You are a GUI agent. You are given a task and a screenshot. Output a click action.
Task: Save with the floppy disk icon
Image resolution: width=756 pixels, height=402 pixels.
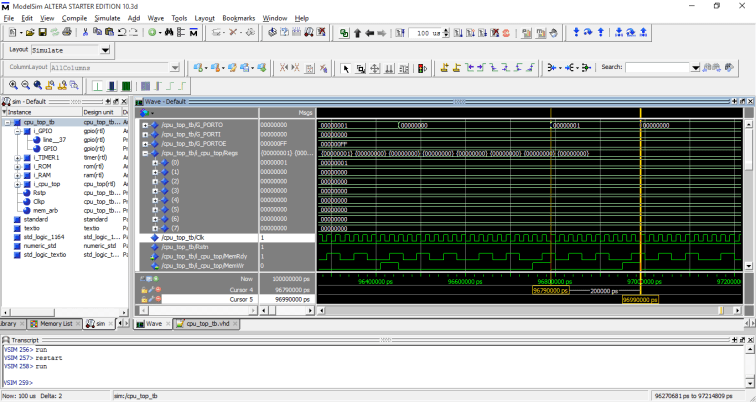tap(42, 32)
